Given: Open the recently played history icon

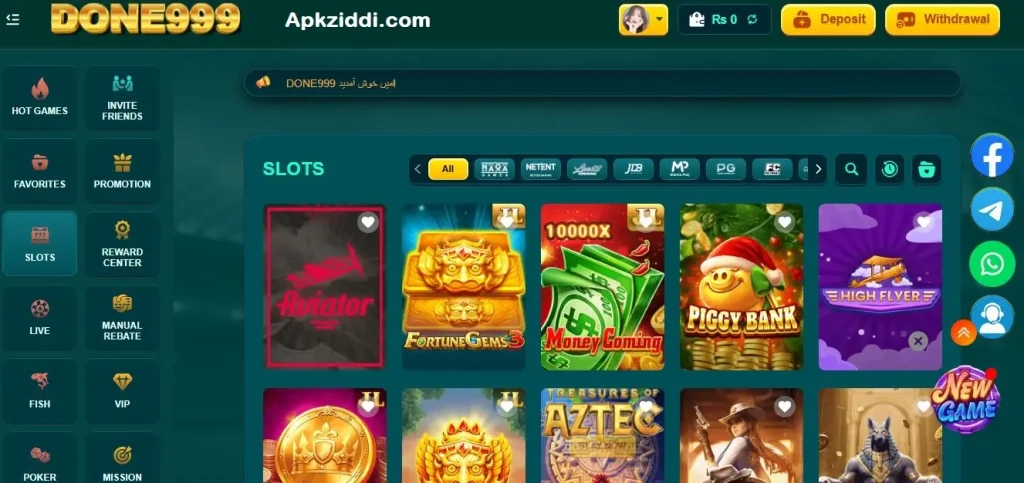Looking at the screenshot, I should 889,169.
